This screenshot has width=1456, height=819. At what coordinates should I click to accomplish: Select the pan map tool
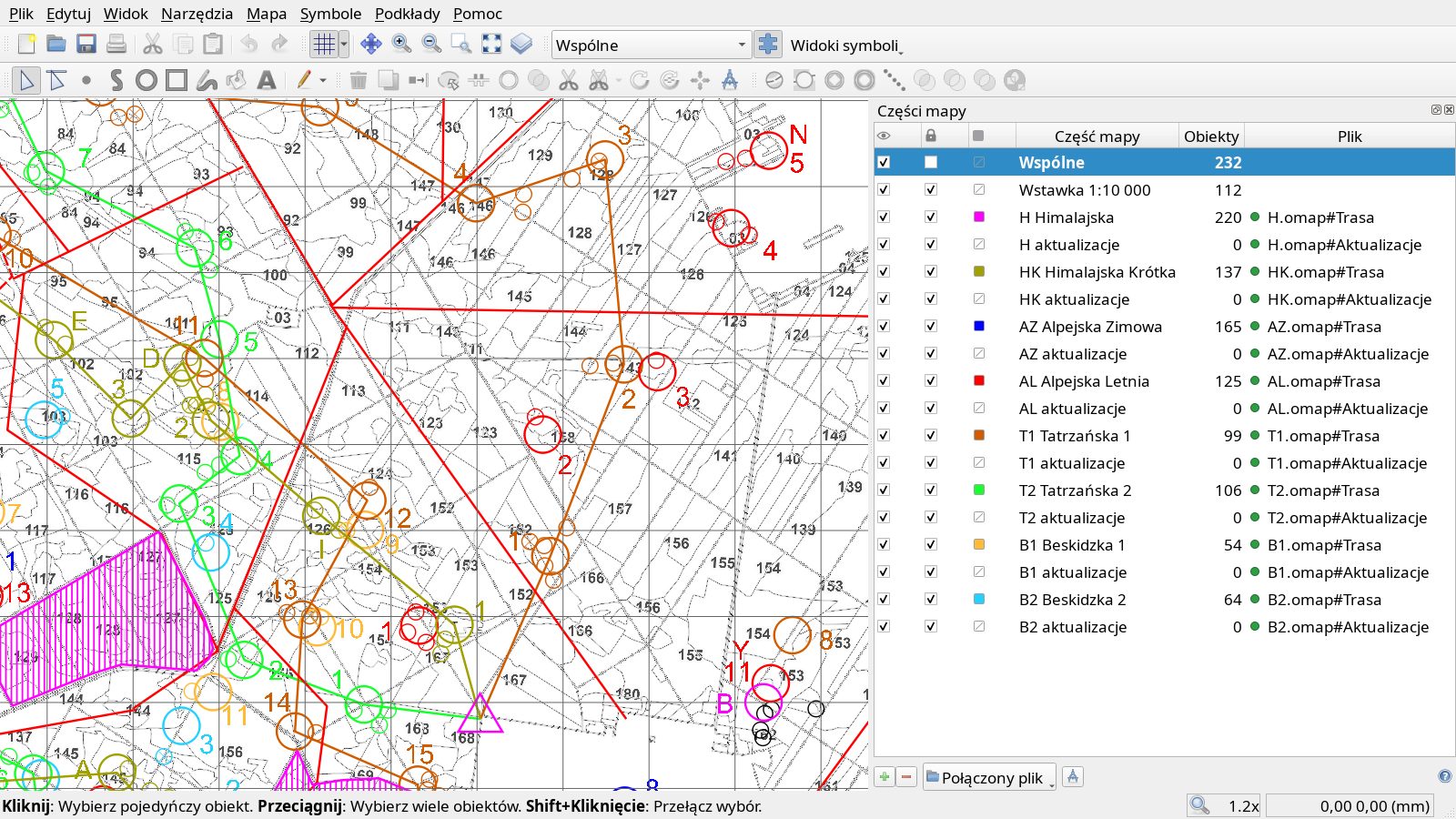point(371,44)
